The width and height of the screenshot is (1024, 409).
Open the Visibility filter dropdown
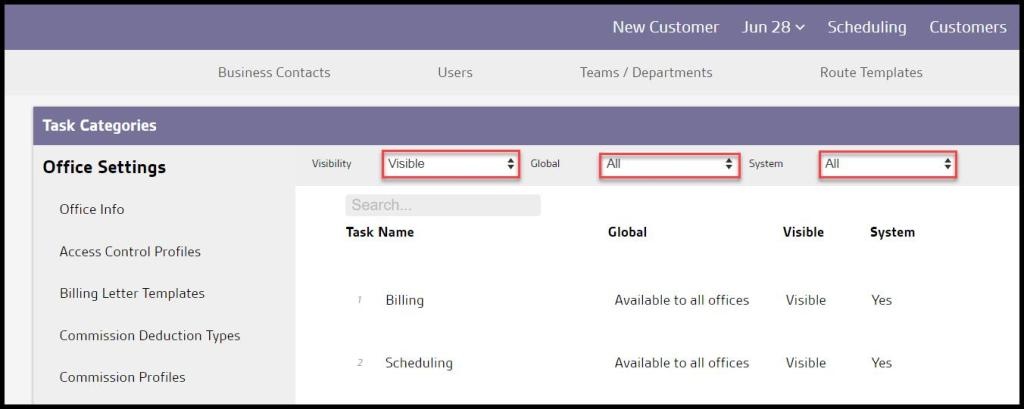pyautogui.click(x=450, y=164)
